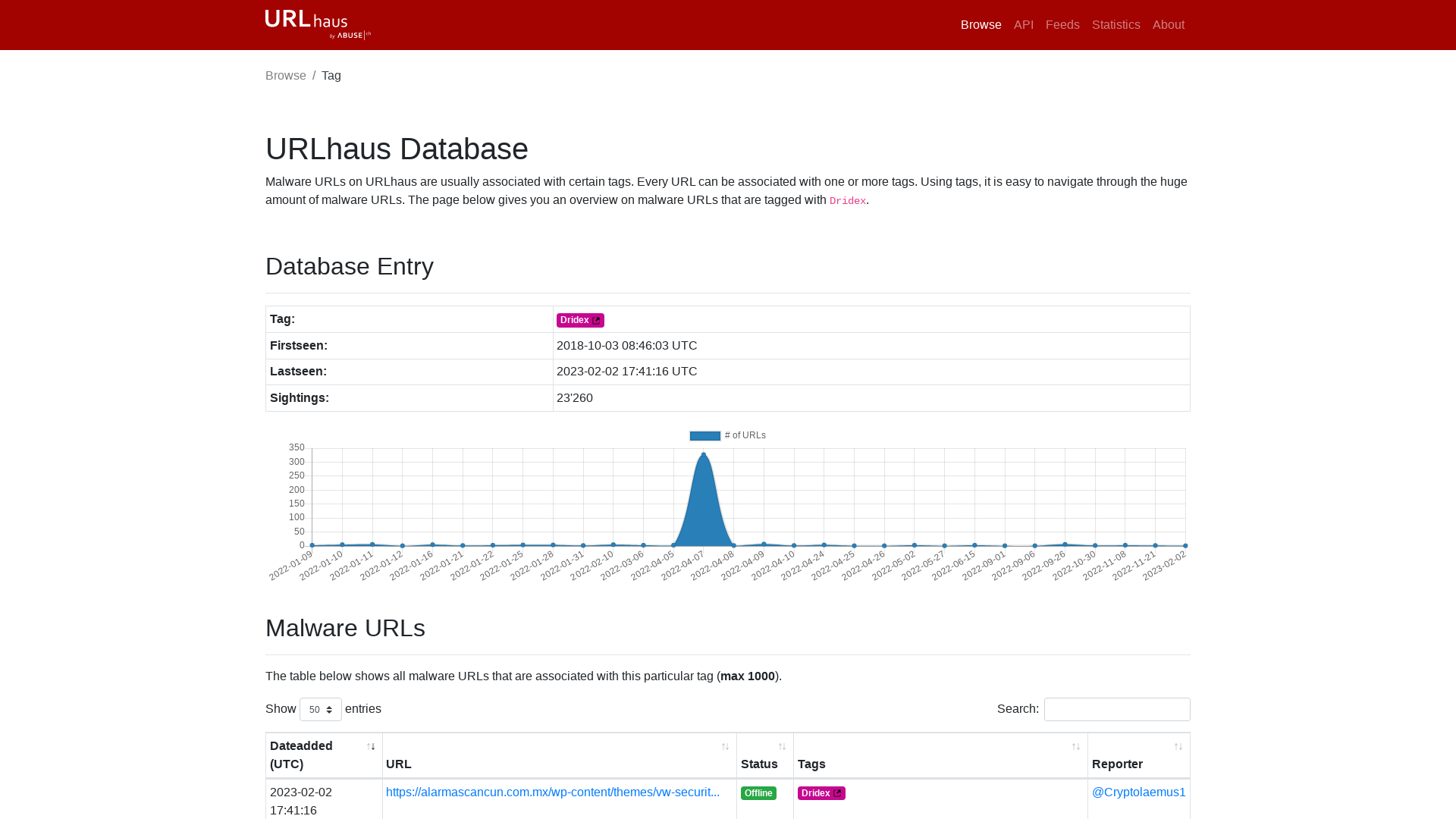Click the chart peak point at 2022-04-08
This screenshot has width=1456, height=819.
(x=704, y=454)
